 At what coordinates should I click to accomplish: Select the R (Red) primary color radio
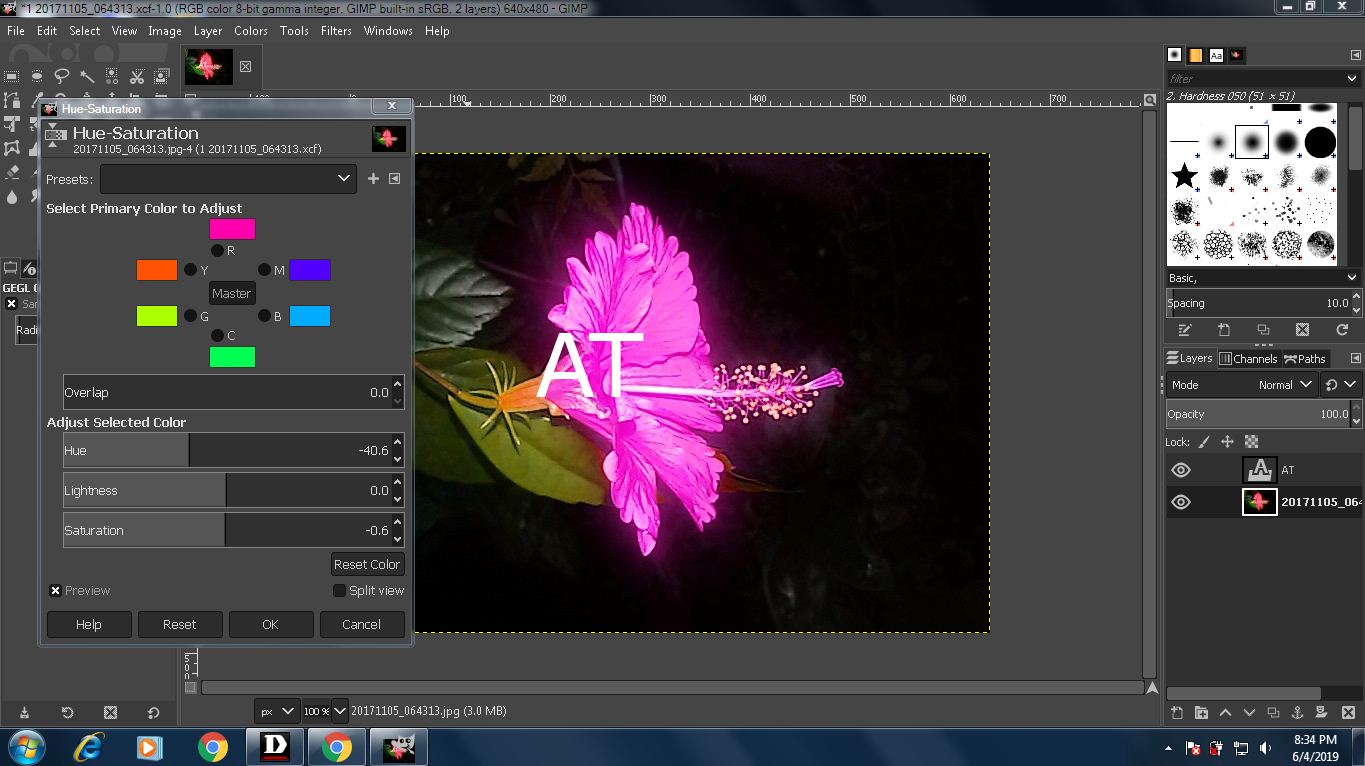coord(217,251)
